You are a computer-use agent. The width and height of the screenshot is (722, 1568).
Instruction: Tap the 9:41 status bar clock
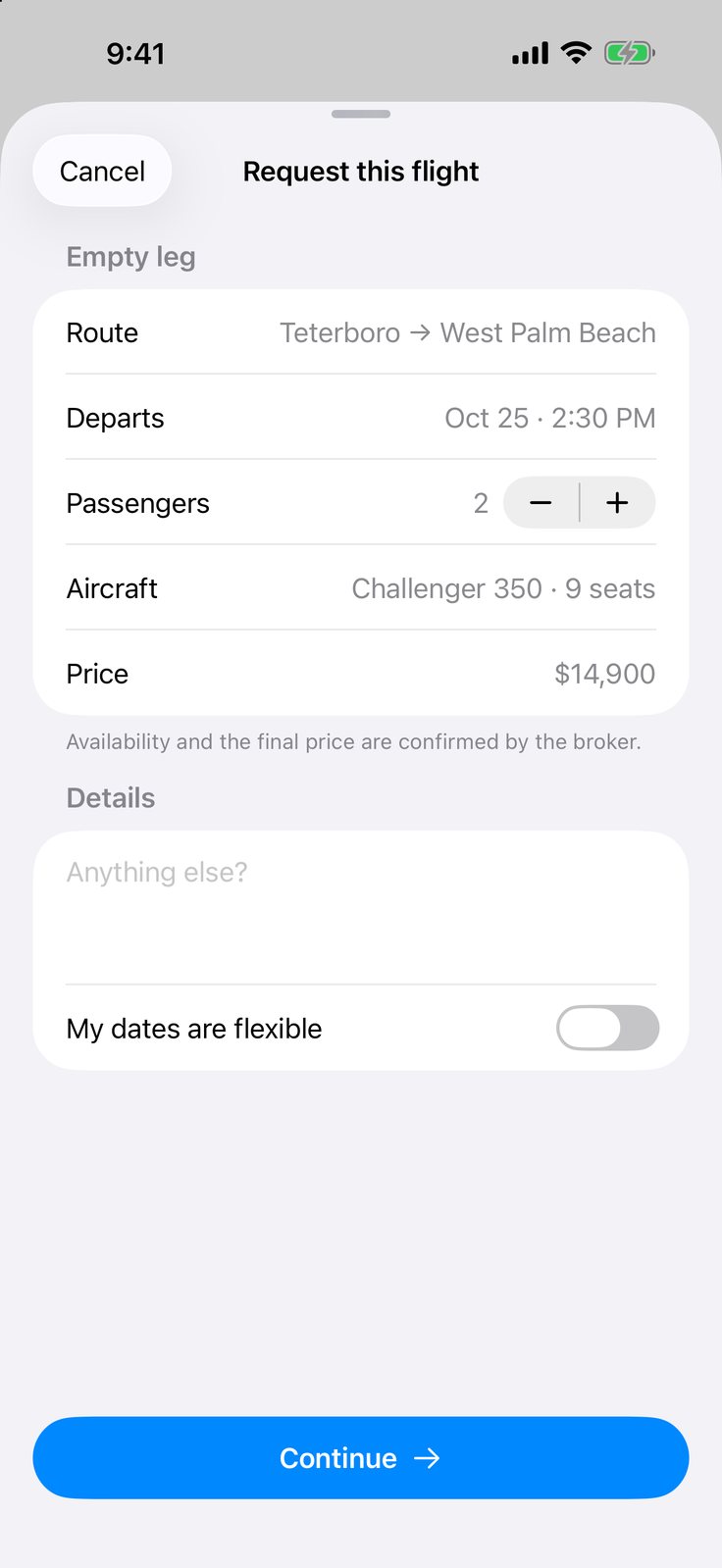click(135, 53)
